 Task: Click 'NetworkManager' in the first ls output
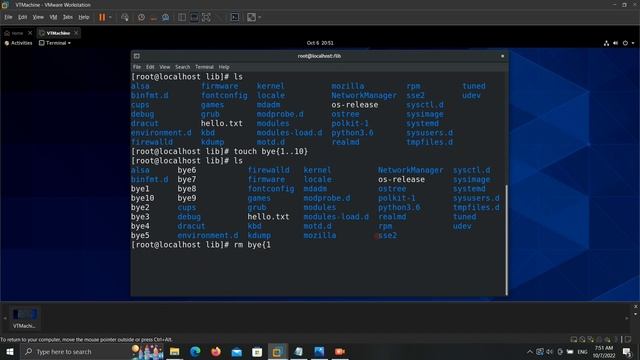click(364, 96)
